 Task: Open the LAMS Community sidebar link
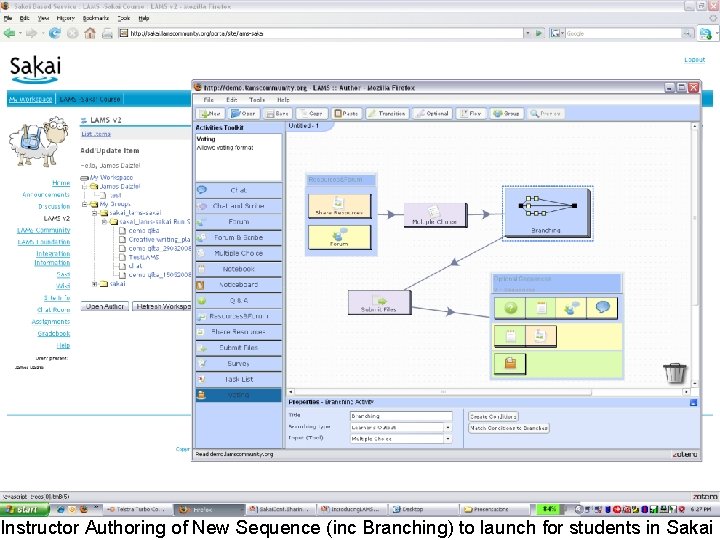pos(44,230)
